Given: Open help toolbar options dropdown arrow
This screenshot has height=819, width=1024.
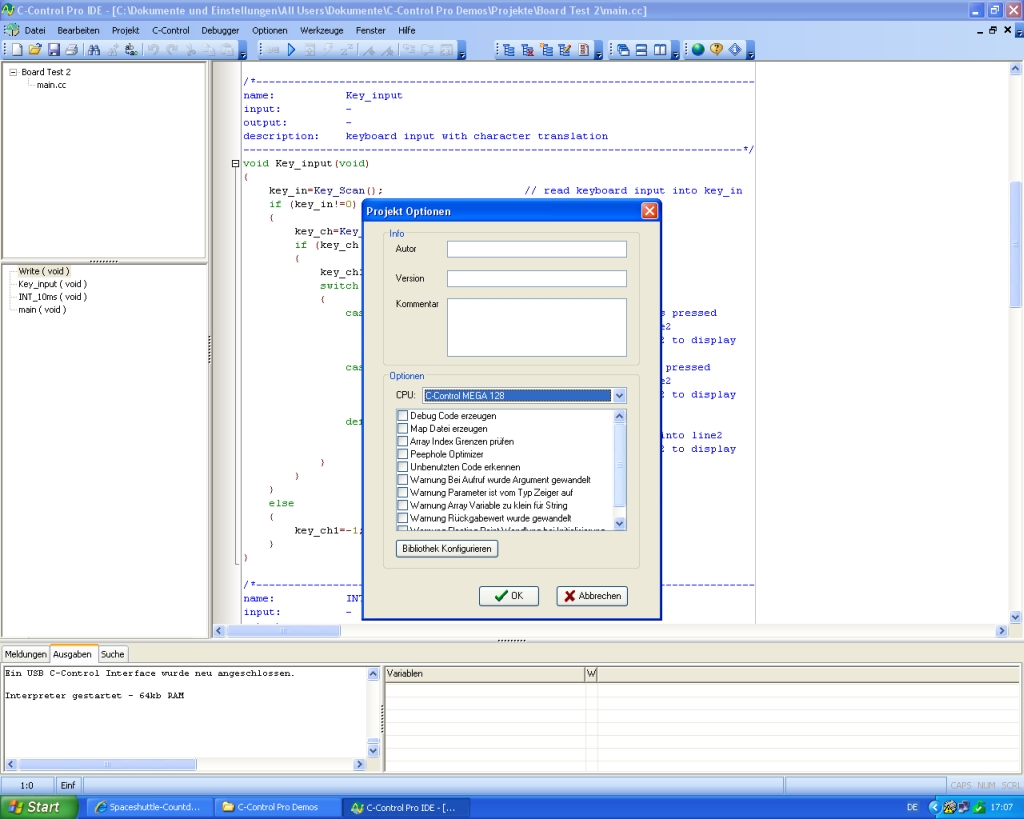Looking at the screenshot, I should (x=750, y=51).
